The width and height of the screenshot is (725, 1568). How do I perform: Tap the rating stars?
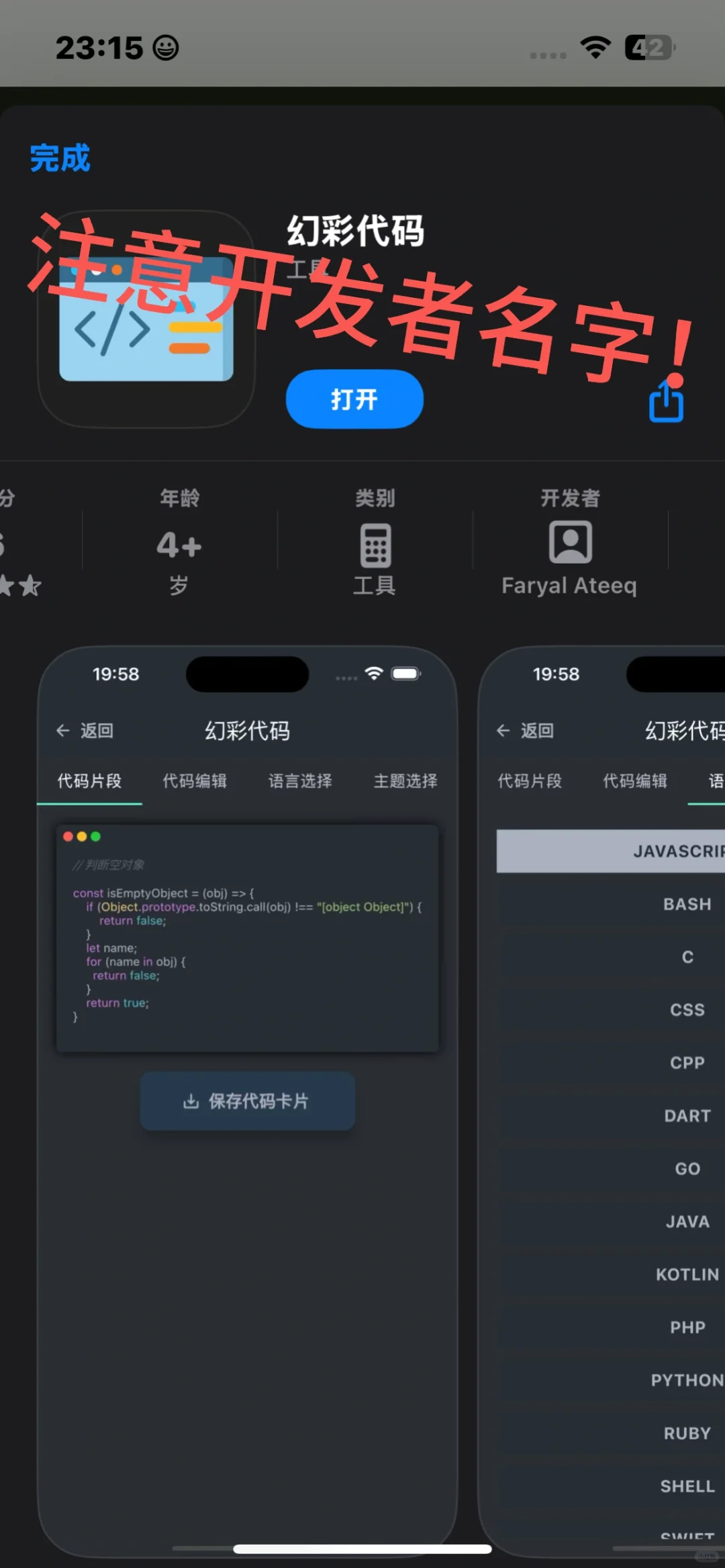click(x=20, y=586)
